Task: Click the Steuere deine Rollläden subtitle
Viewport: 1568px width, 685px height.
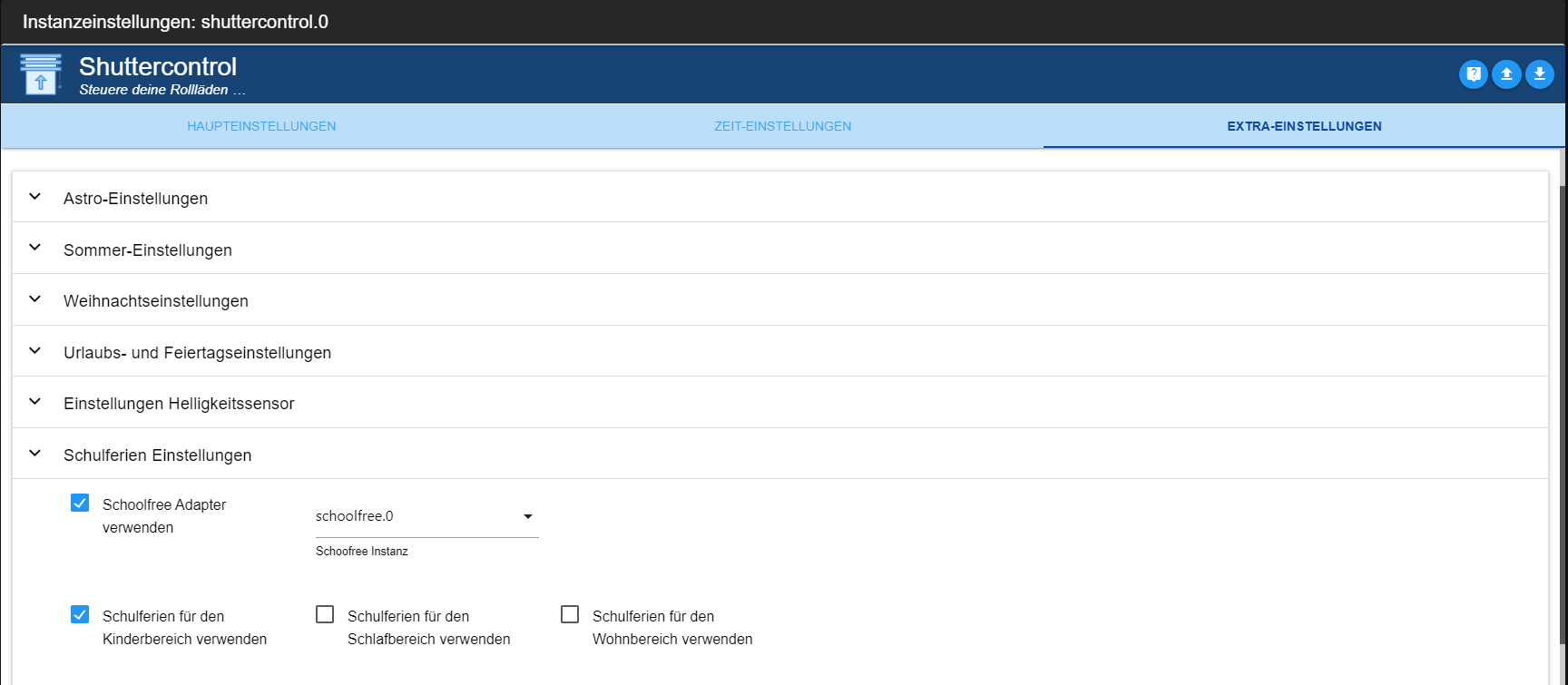Action: (162, 90)
